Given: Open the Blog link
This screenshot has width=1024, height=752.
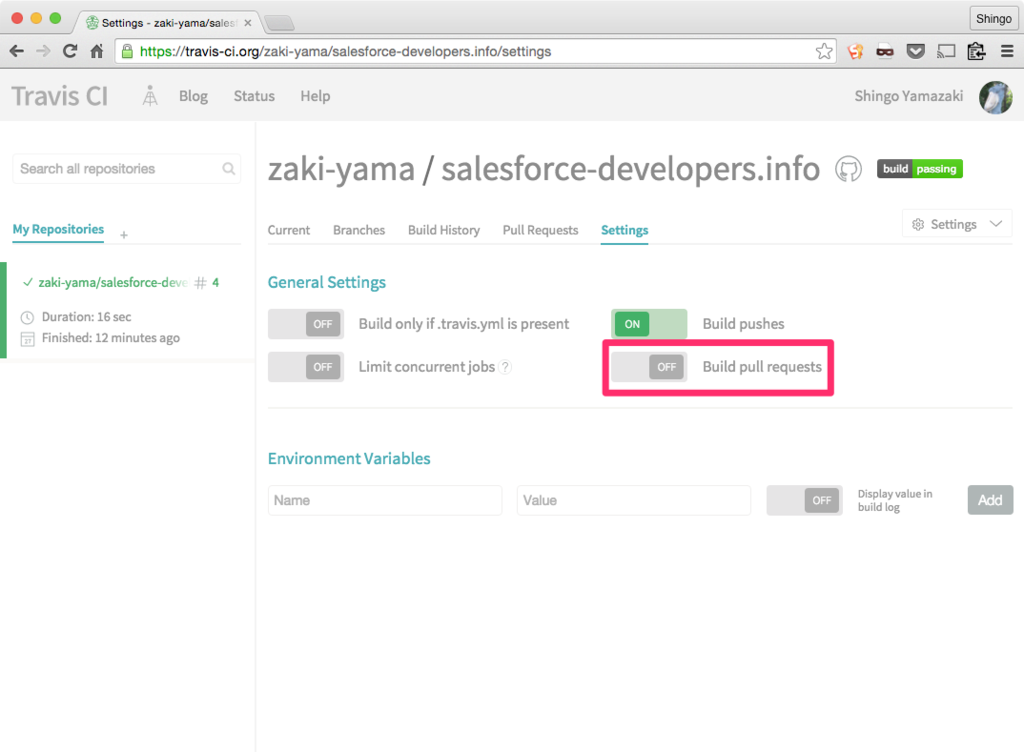Looking at the screenshot, I should tap(193, 96).
